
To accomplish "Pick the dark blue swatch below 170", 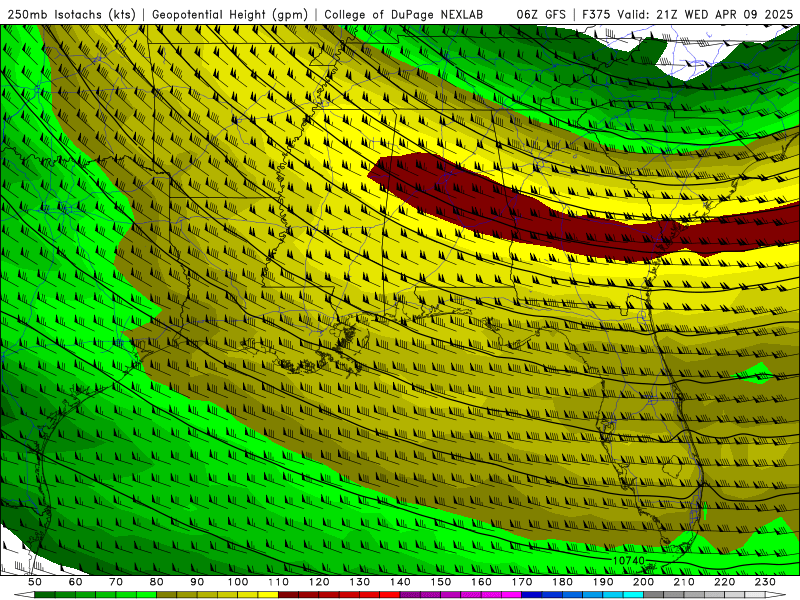I will tap(532, 595).
